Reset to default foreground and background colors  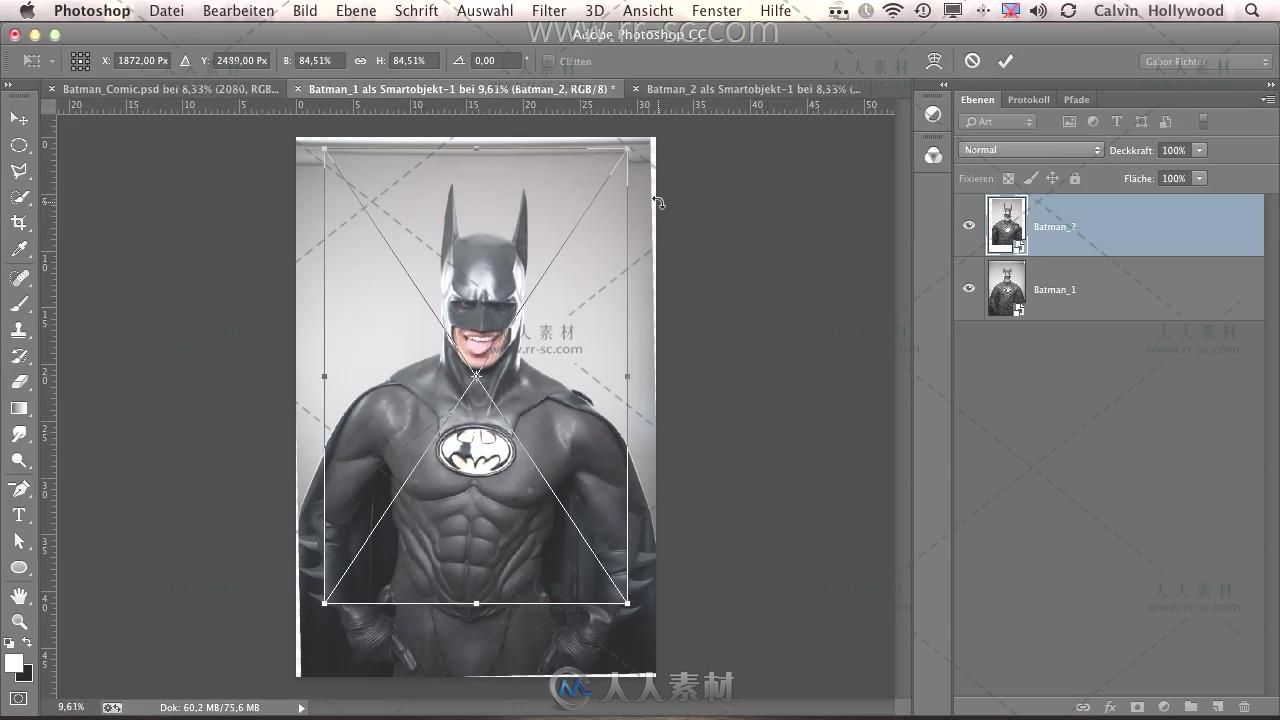coord(9,643)
